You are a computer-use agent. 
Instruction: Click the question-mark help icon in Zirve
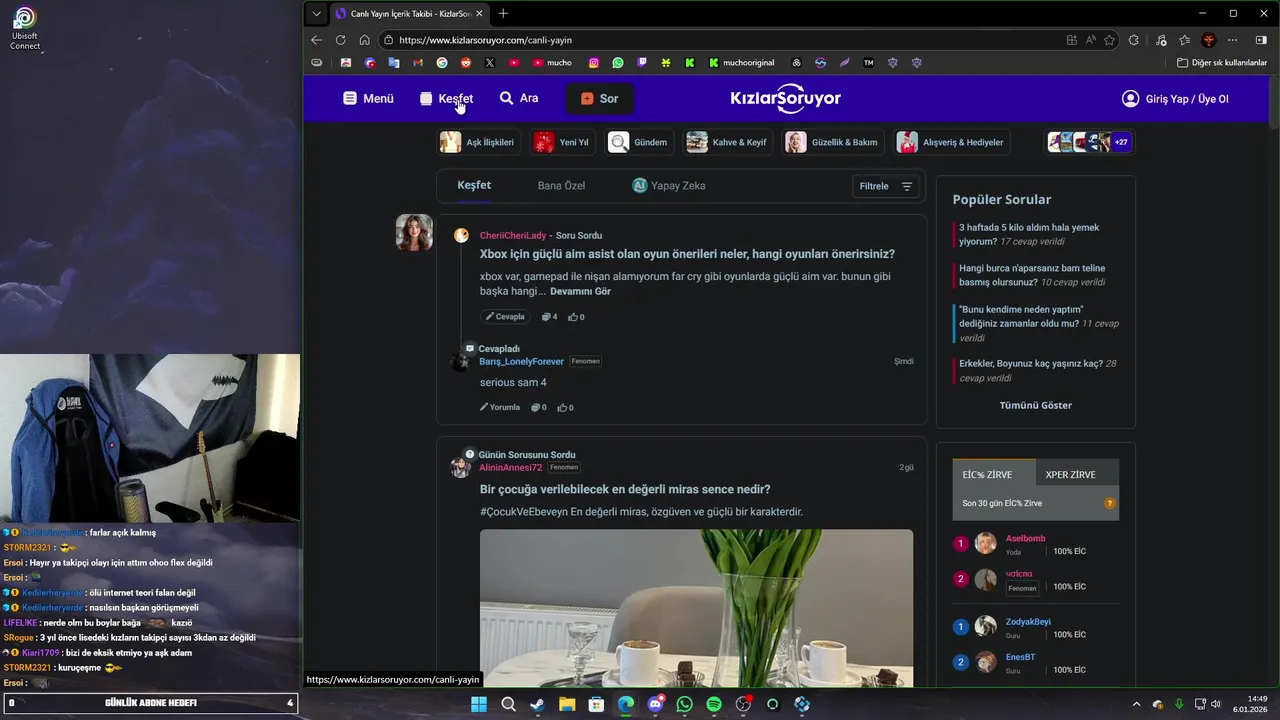tap(1110, 503)
